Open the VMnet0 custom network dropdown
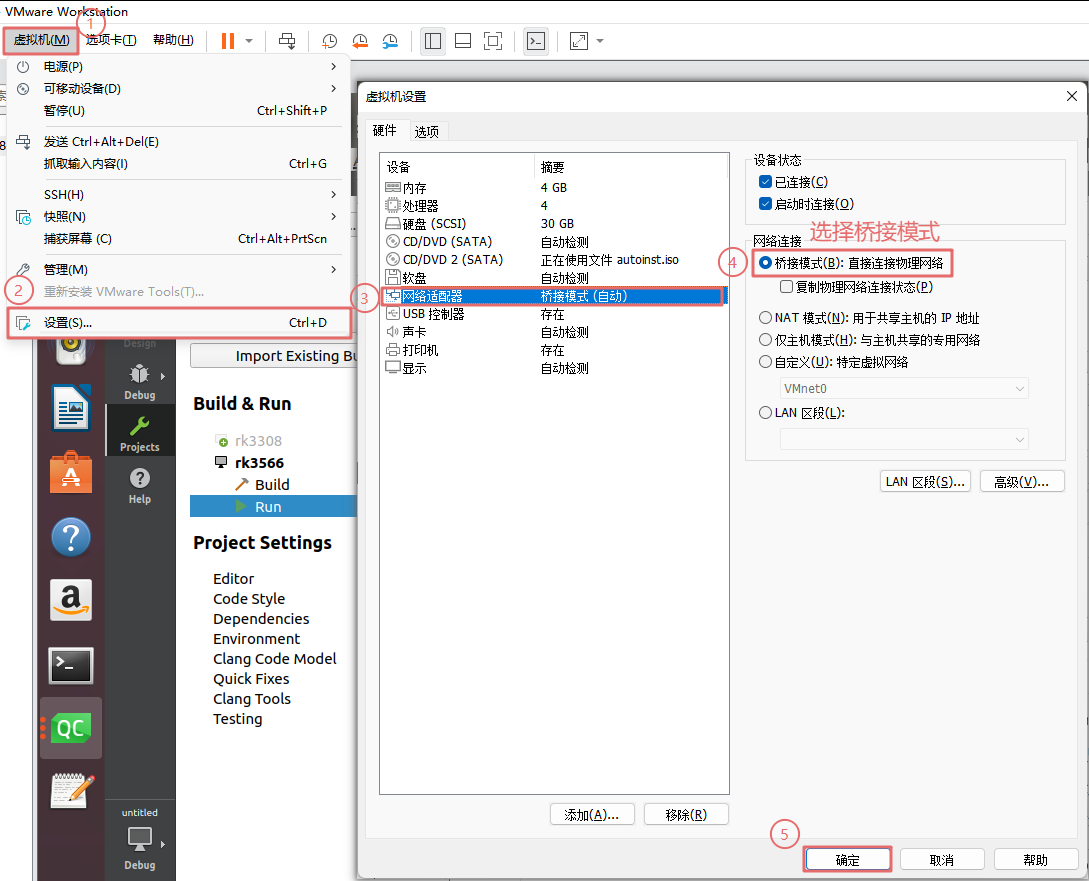Screen dimensions: 1089x881 tap(904, 388)
